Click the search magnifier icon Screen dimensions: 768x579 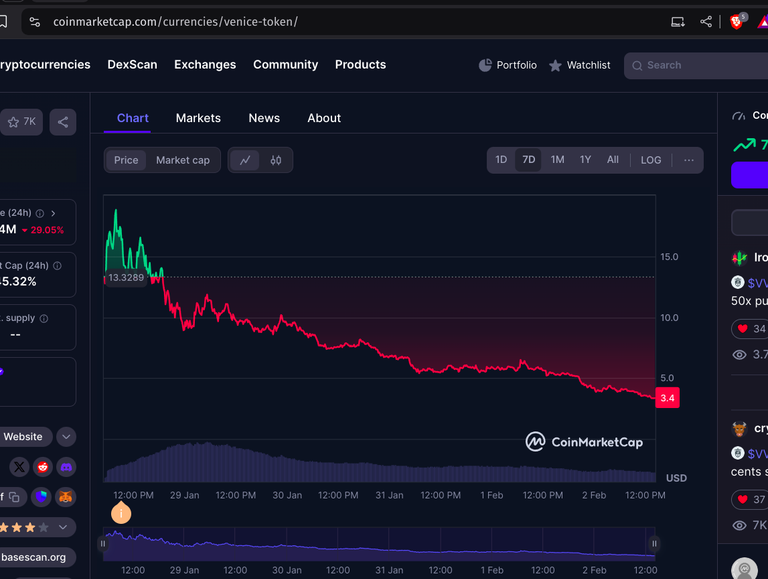pos(637,66)
